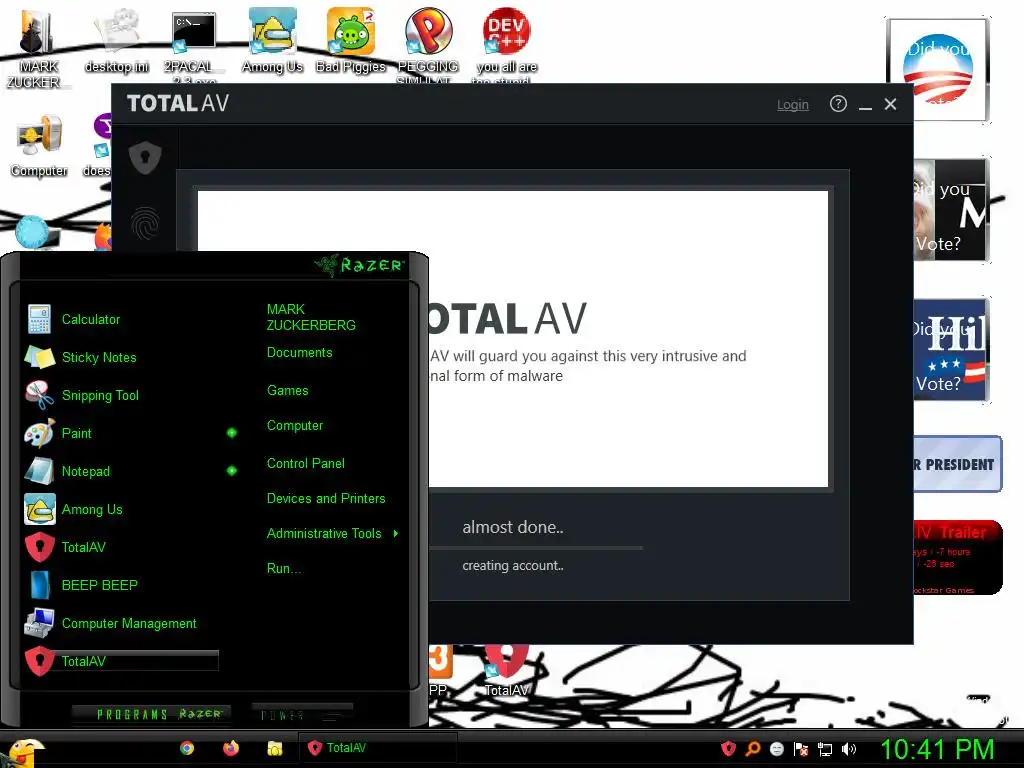Screen dimensions: 1024x768
Task: Click the 'IV Trailer' countdown gadget
Action: coord(957,557)
